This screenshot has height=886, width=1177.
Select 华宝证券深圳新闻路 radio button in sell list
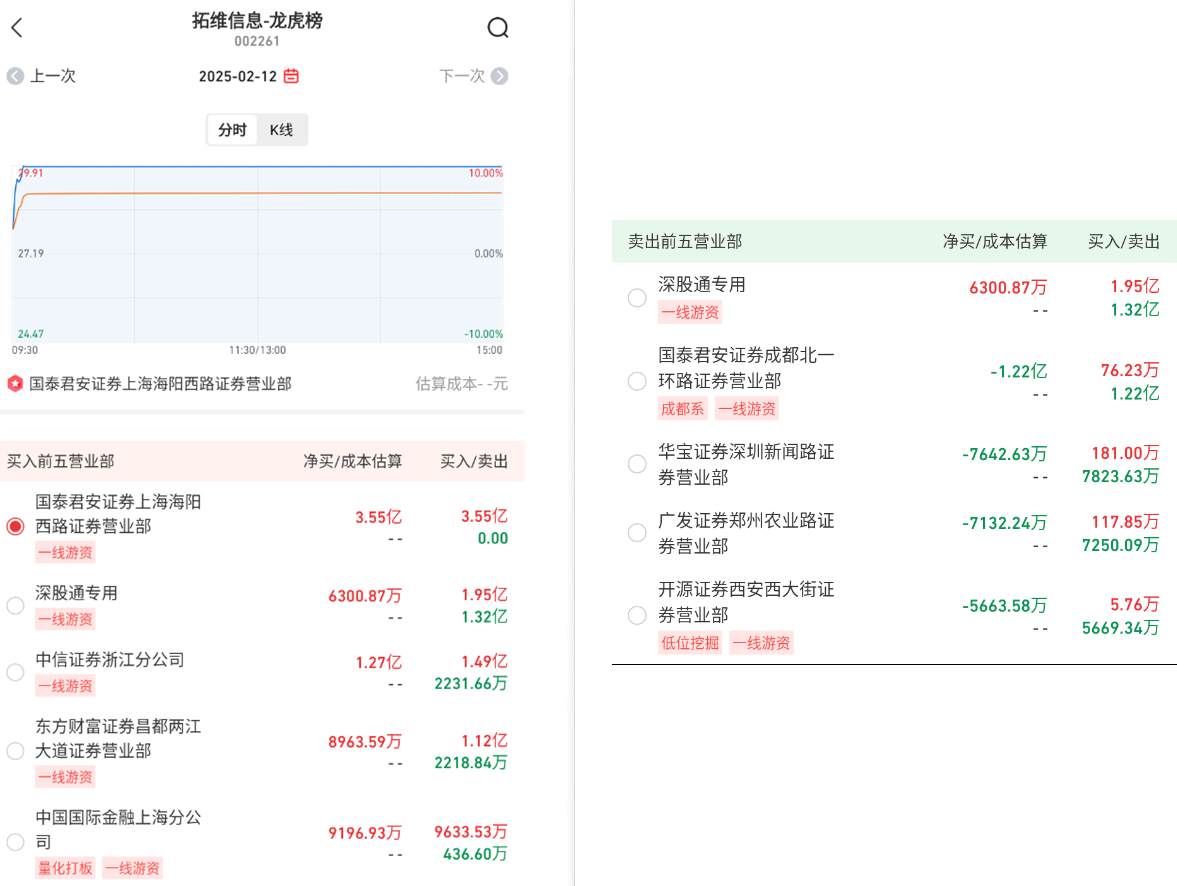coord(637,464)
